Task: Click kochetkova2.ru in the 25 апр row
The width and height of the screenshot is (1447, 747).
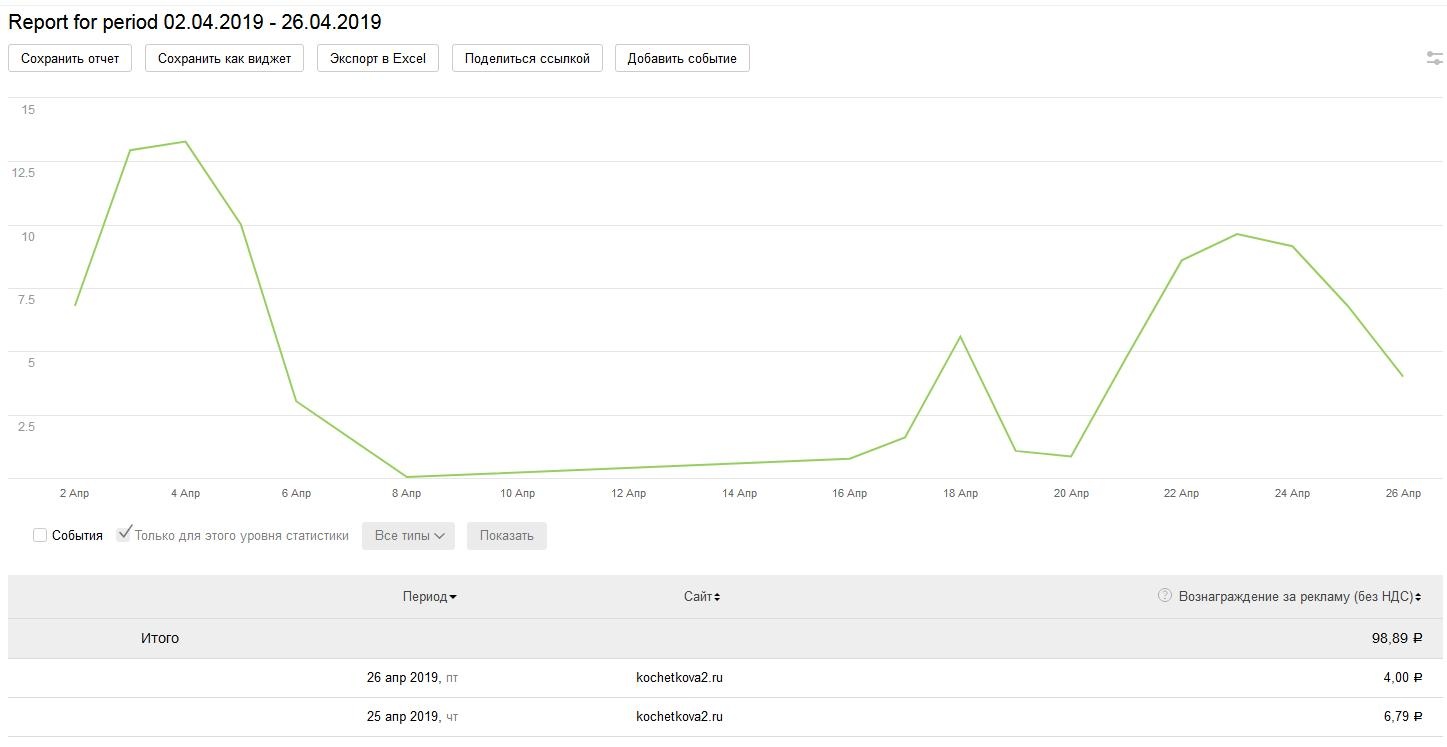Action: (x=679, y=716)
